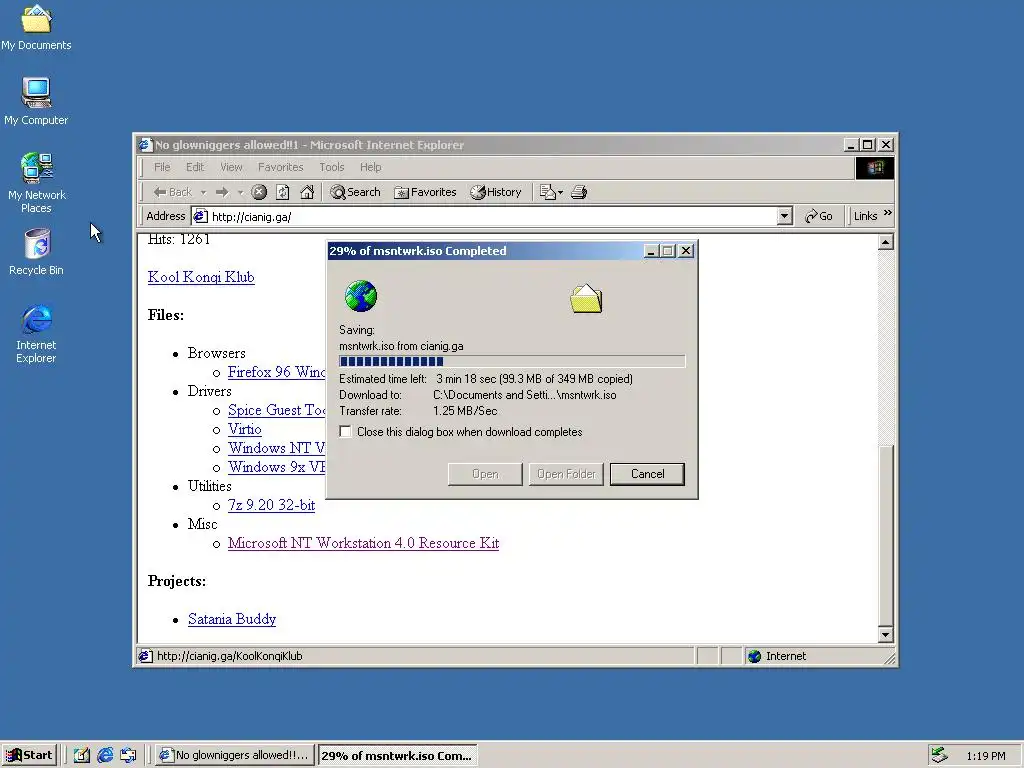Click the download progress bar
The width and height of the screenshot is (1024, 768).
(x=512, y=362)
